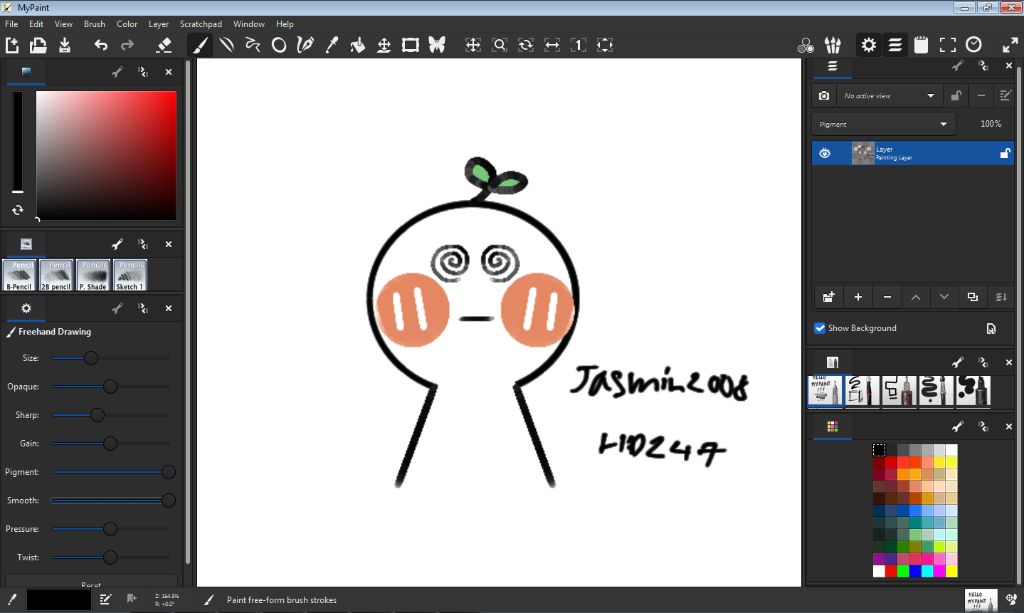Click the layer opacity 100% value
This screenshot has height=613, width=1024.
click(990, 124)
